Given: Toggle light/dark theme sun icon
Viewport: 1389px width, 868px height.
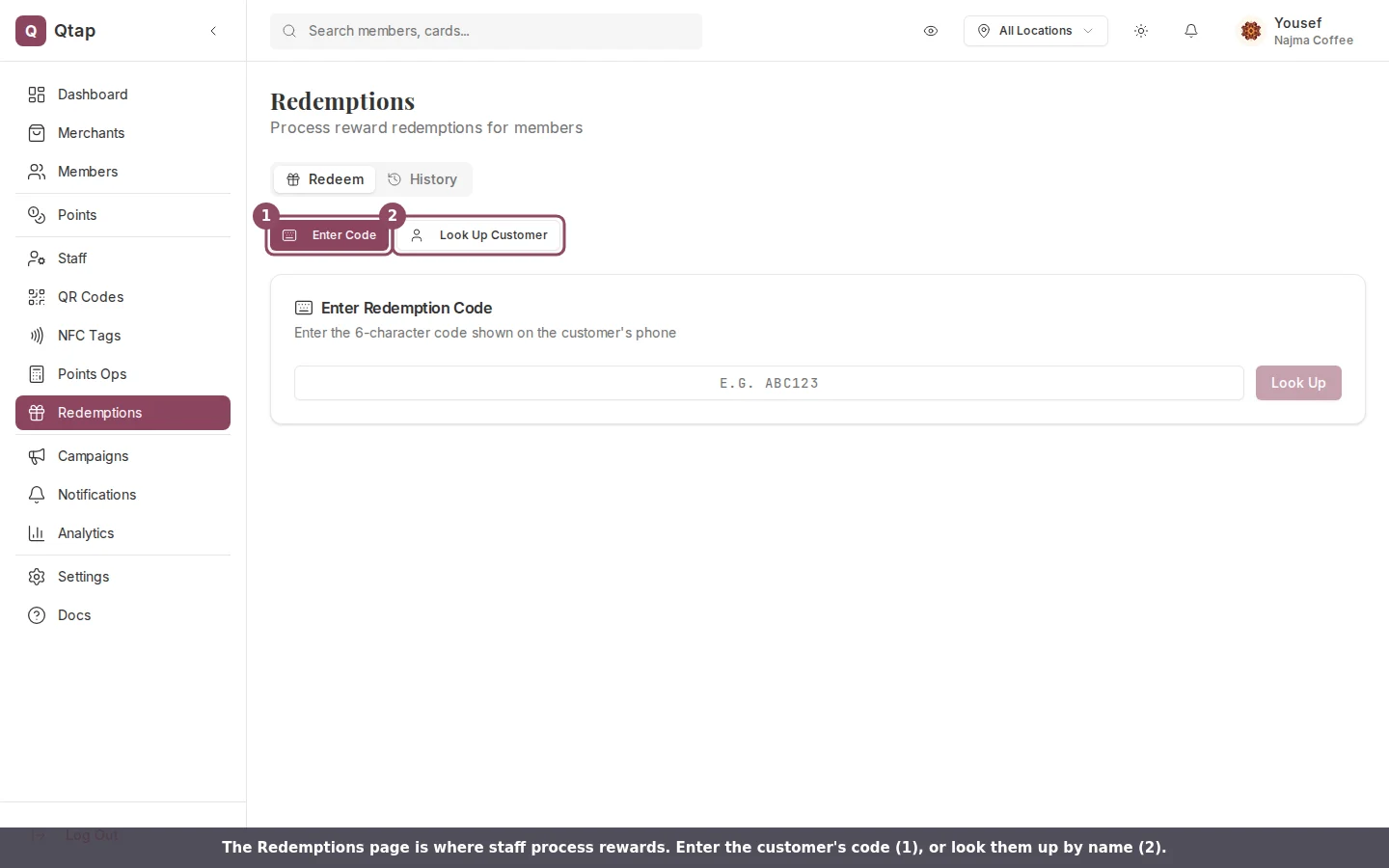Looking at the screenshot, I should (1141, 31).
